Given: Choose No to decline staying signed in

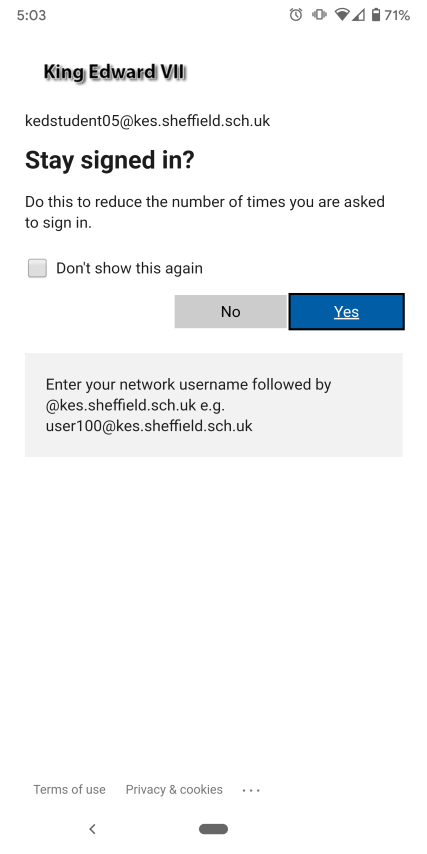Looking at the screenshot, I should (x=230, y=312).
